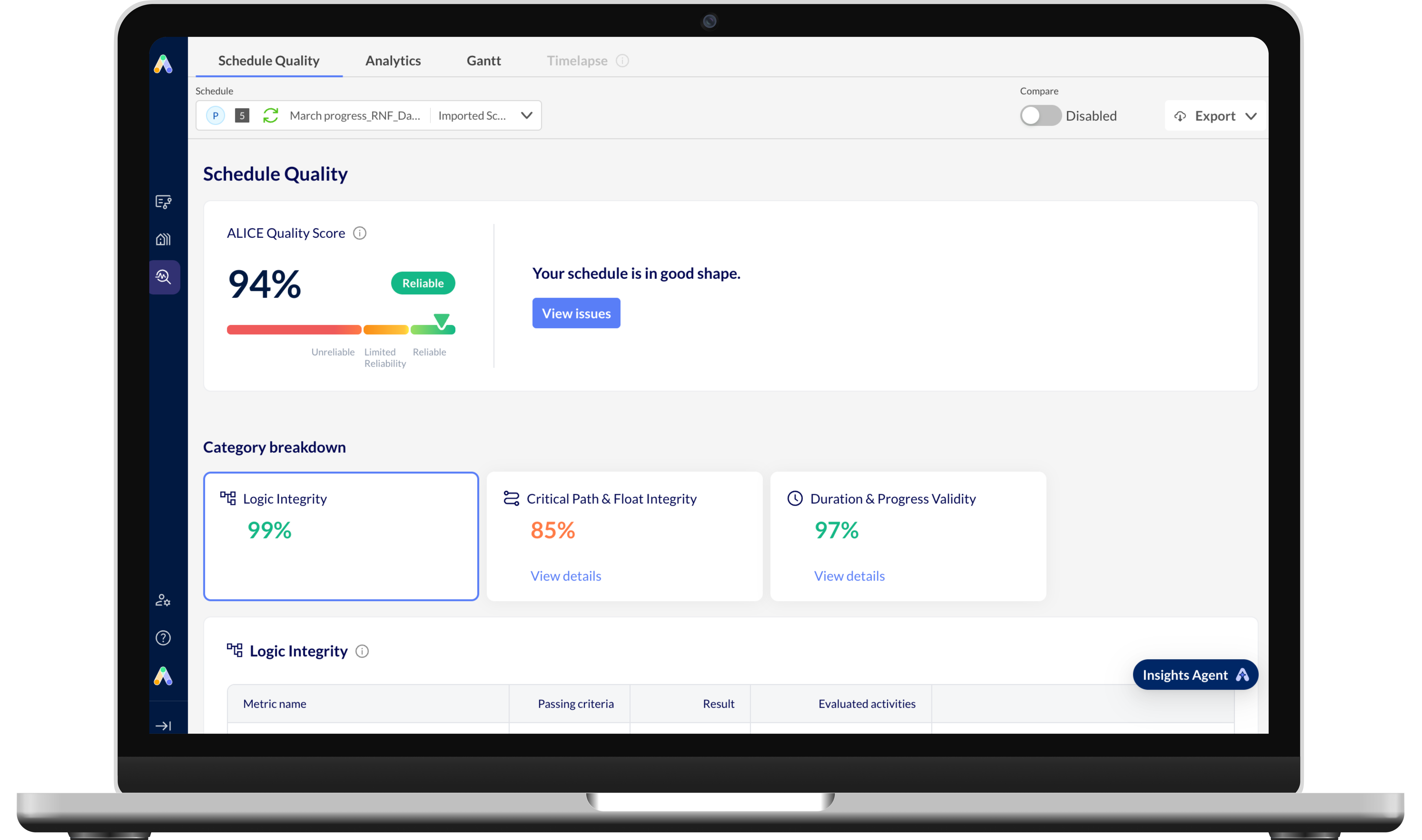The image size is (1422, 840).
Task: Click the schedule name "March progress_RNF_Da..."
Action: 355,116
